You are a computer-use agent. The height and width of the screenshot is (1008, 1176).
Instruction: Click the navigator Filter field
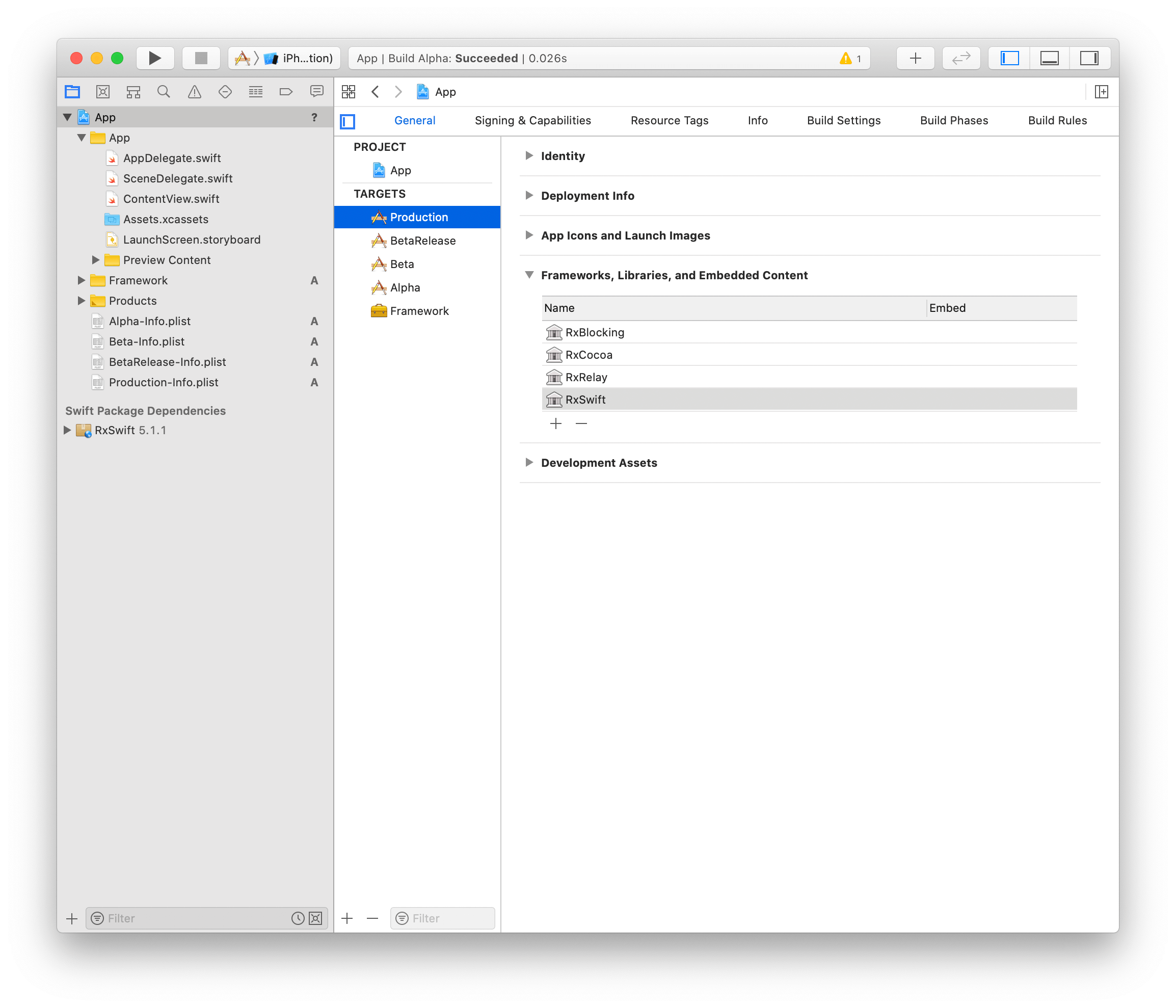tap(206, 918)
